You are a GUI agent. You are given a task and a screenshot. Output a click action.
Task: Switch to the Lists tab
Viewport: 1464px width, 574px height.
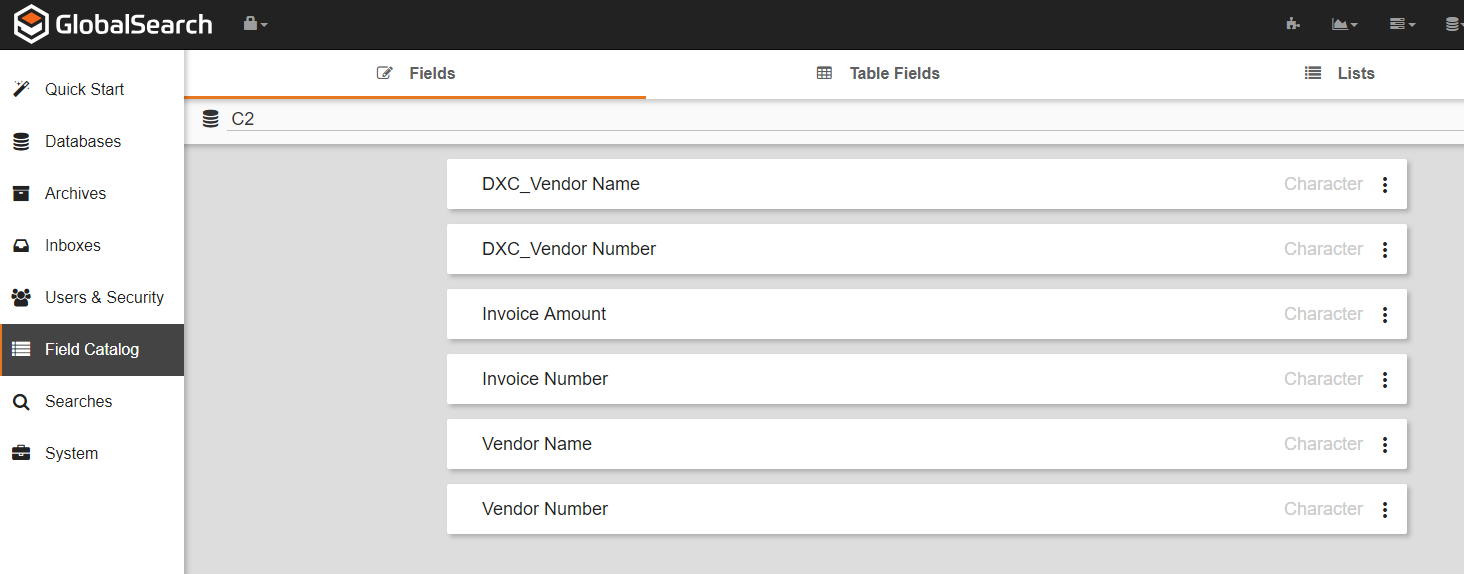coord(1339,73)
